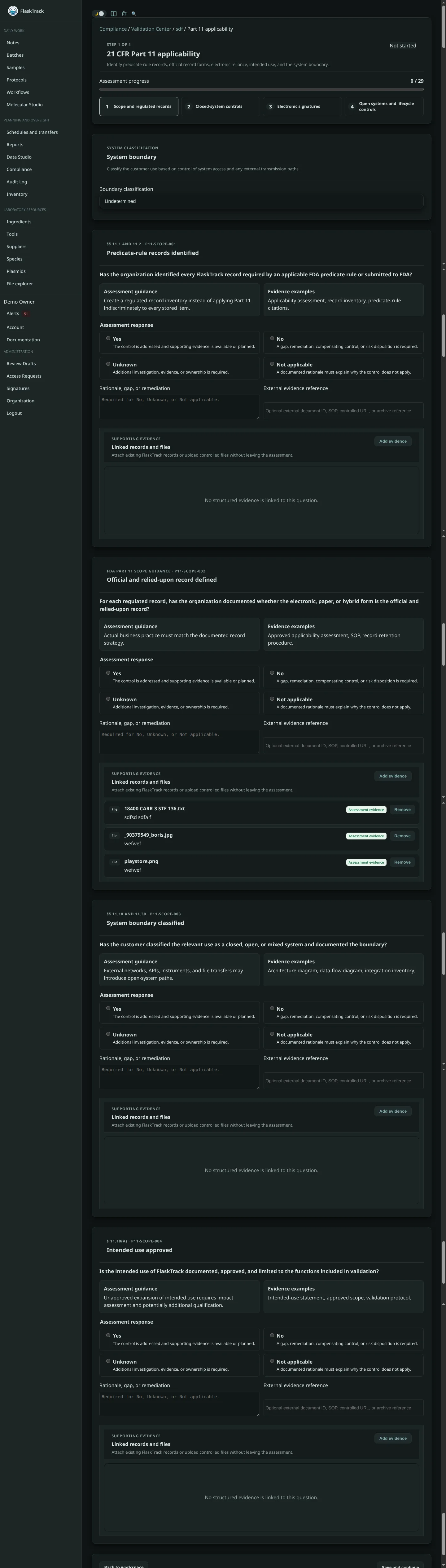Add evidence to Intended use approved question
The image size is (446, 1568).
[x=393, y=1438]
